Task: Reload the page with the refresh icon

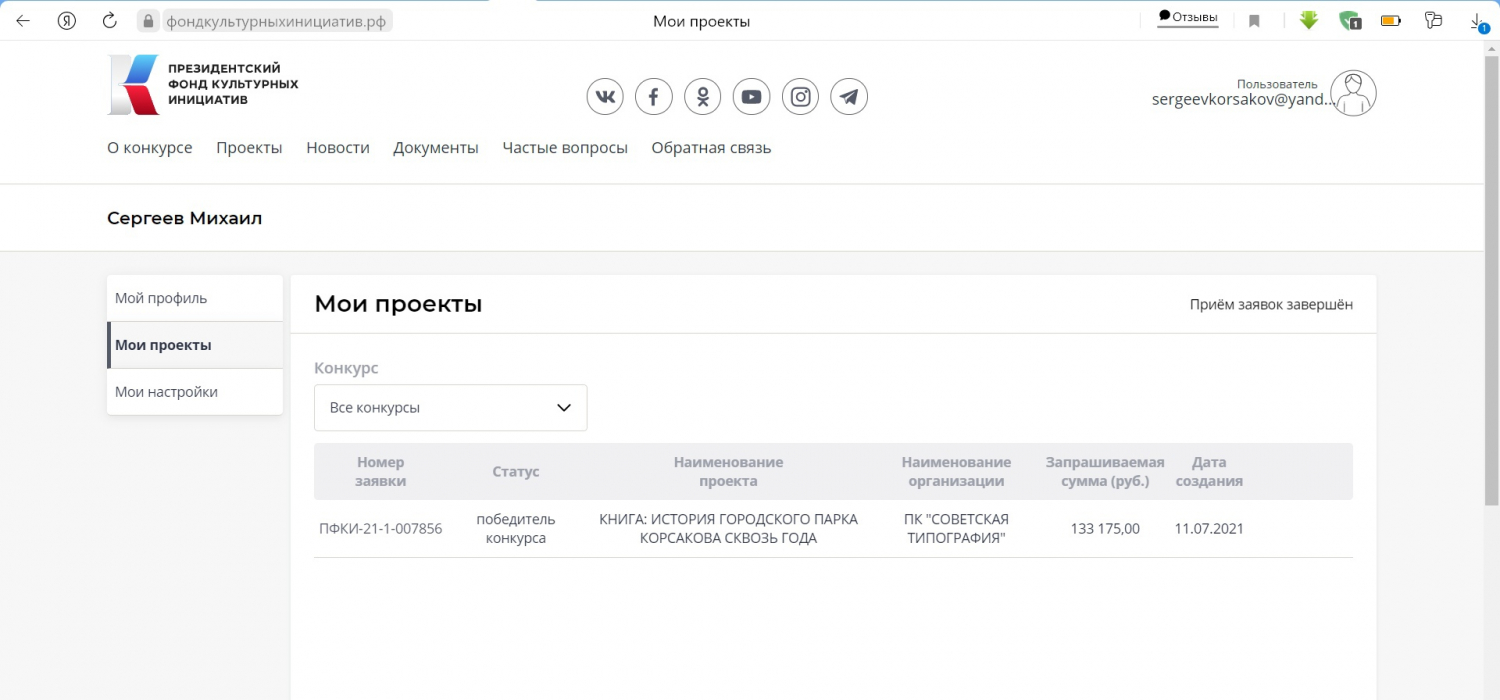Action: click(x=111, y=21)
